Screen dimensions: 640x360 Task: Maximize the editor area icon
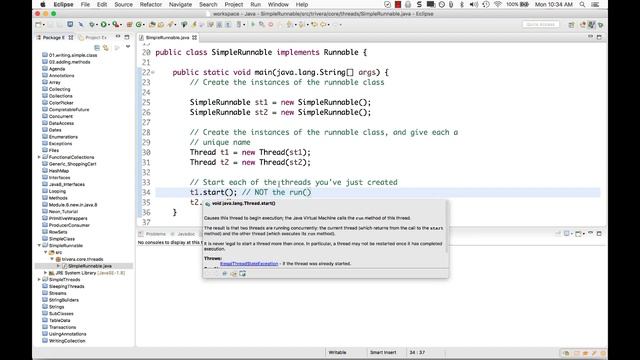[599, 37]
